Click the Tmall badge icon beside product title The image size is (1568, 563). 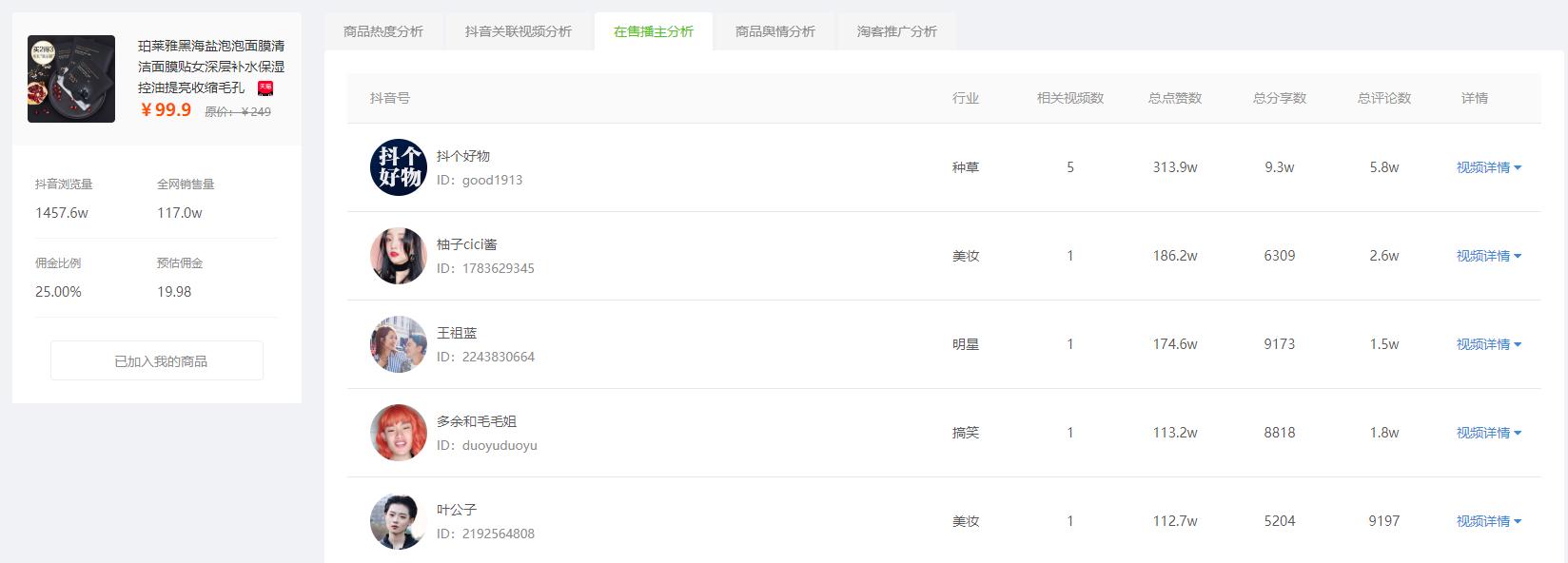[x=265, y=87]
